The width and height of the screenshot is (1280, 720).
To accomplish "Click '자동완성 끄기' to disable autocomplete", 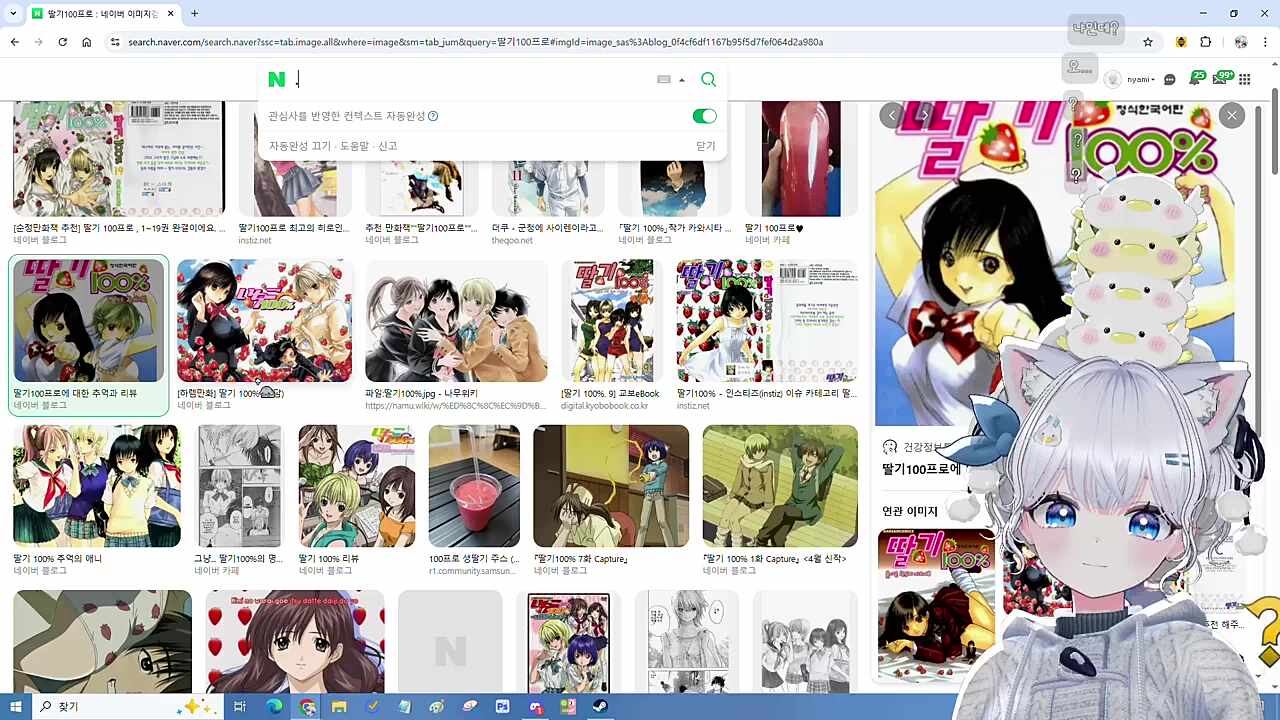I will pyautogui.click(x=299, y=146).
